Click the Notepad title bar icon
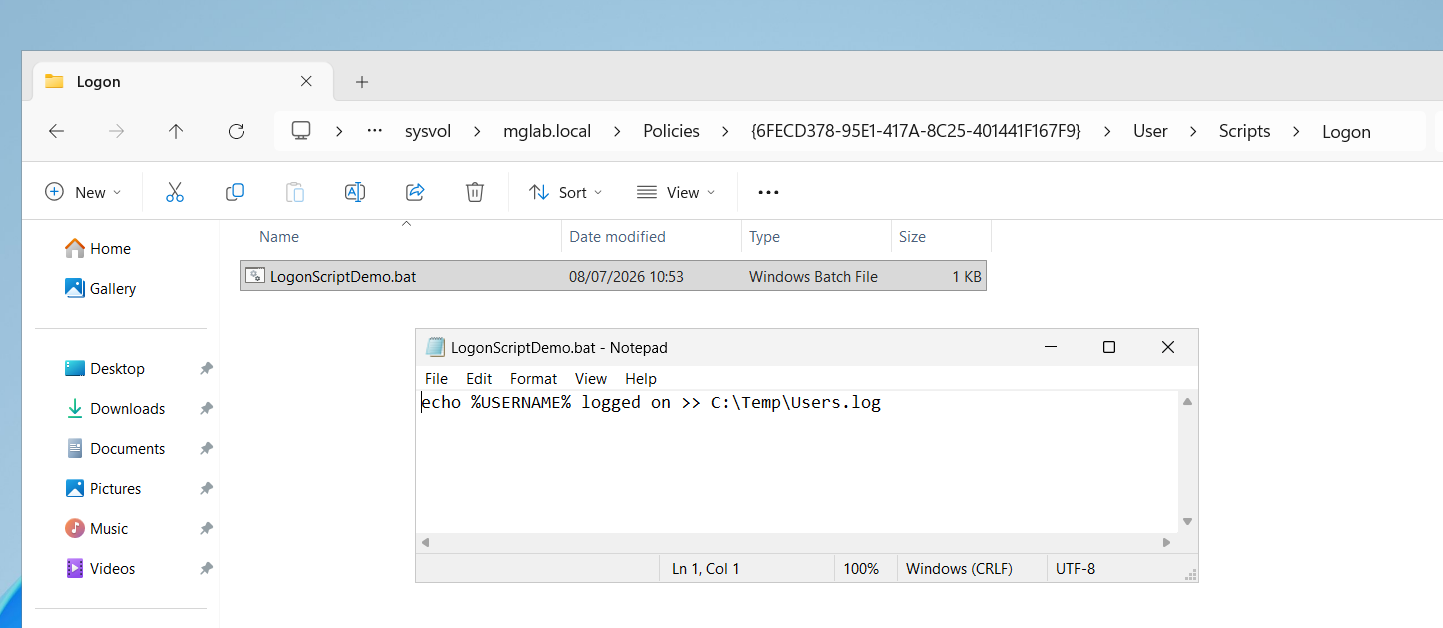This screenshot has width=1443, height=628. click(x=435, y=347)
